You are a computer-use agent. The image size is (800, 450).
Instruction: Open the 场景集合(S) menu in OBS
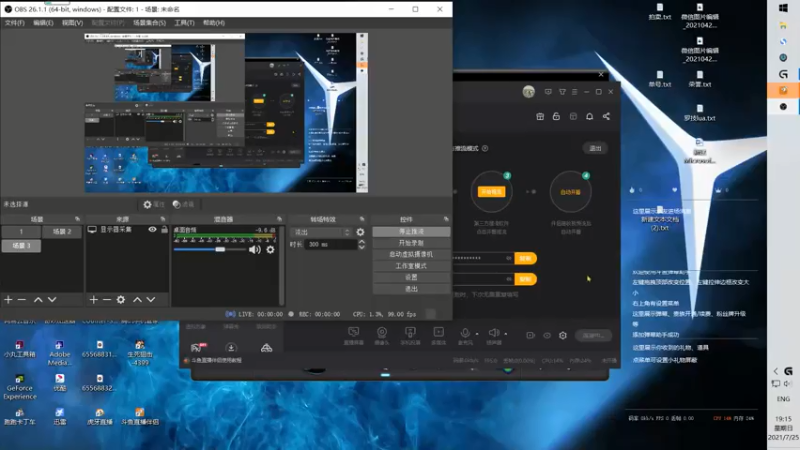click(x=149, y=23)
